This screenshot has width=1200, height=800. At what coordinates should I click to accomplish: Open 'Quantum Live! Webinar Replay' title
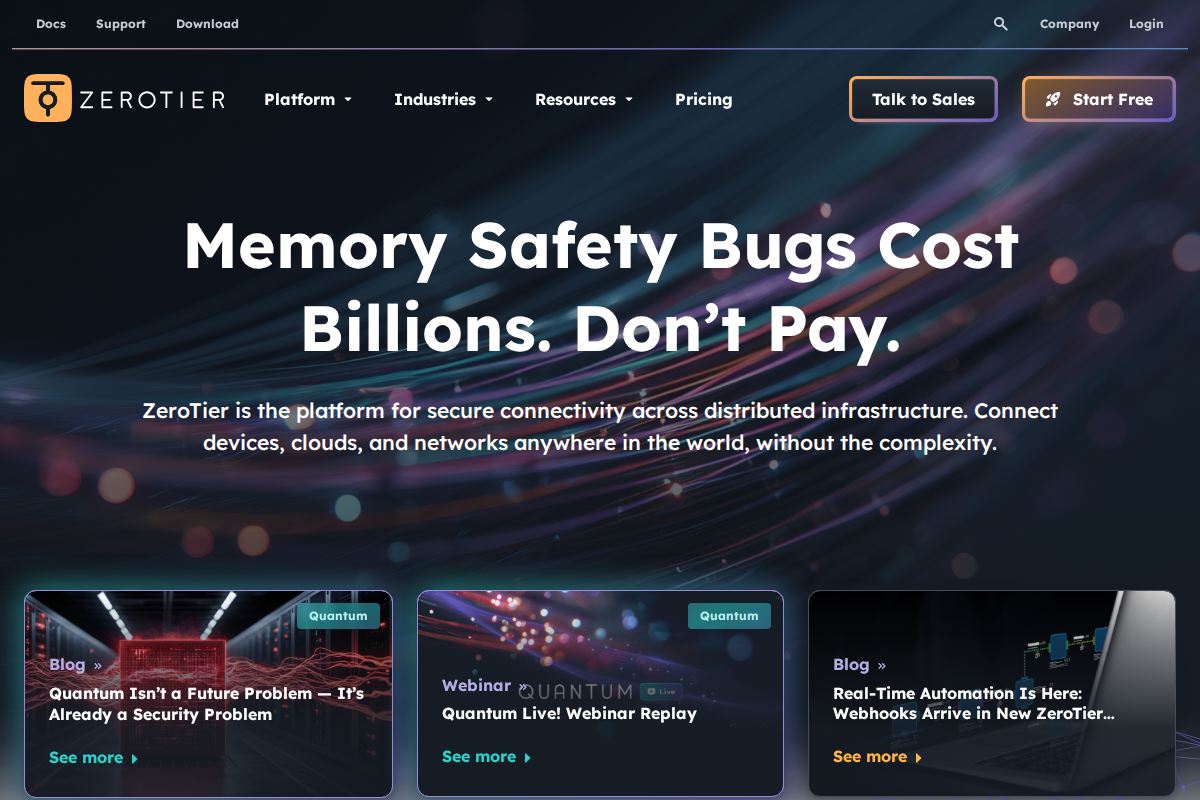click(569, 714)
